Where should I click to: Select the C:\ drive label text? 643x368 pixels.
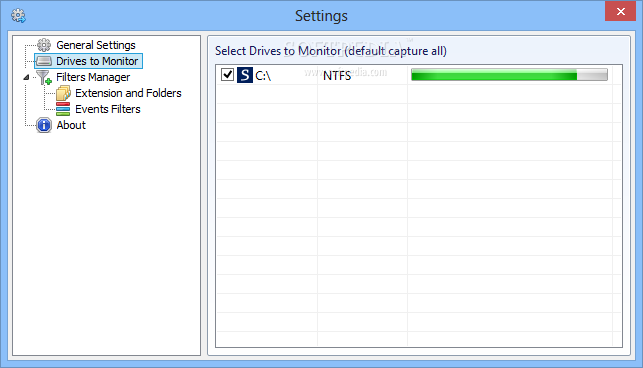coord(263,75)
